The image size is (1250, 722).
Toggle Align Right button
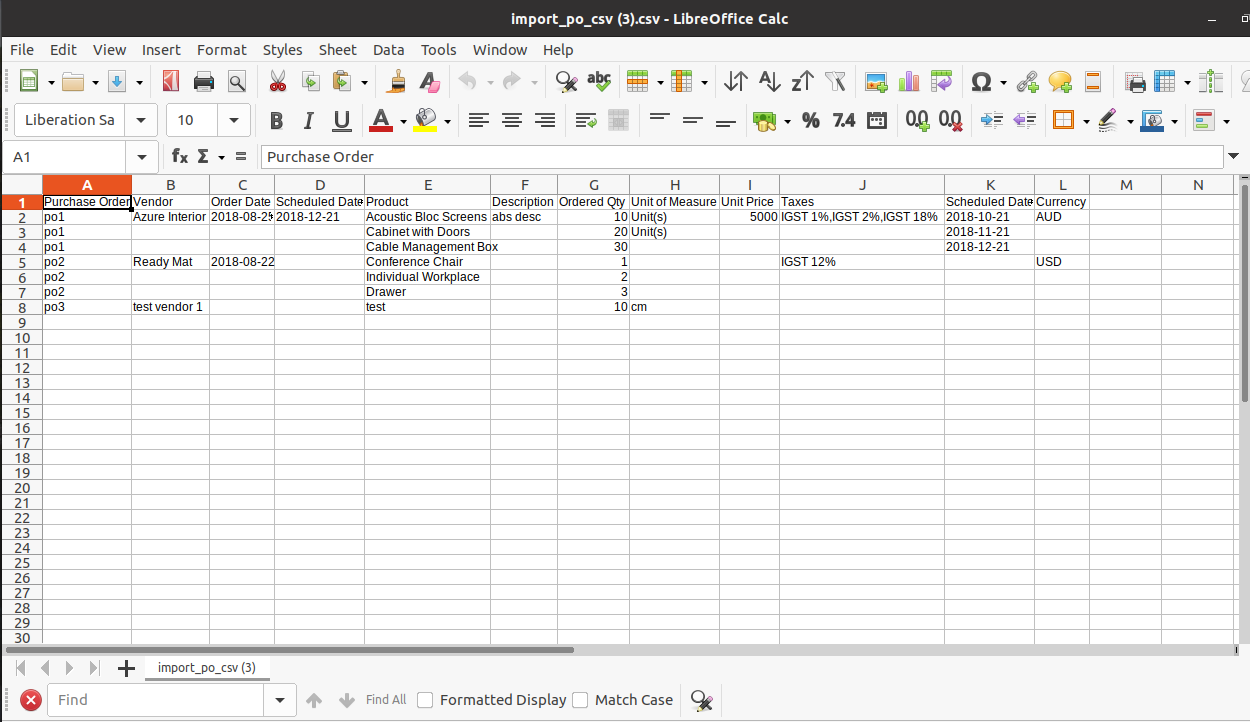[545, 121]
